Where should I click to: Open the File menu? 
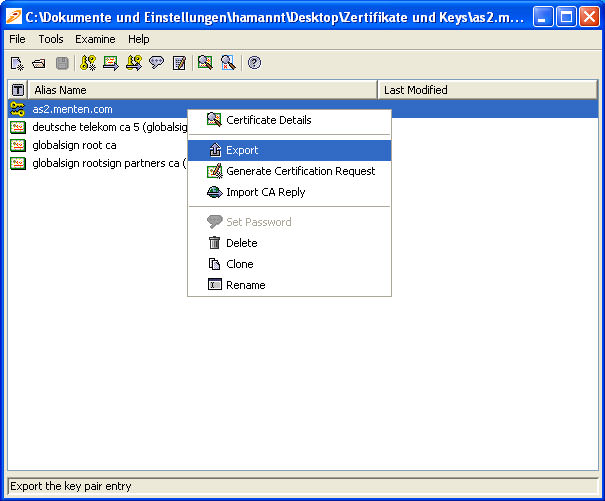[x=17, y=39]
